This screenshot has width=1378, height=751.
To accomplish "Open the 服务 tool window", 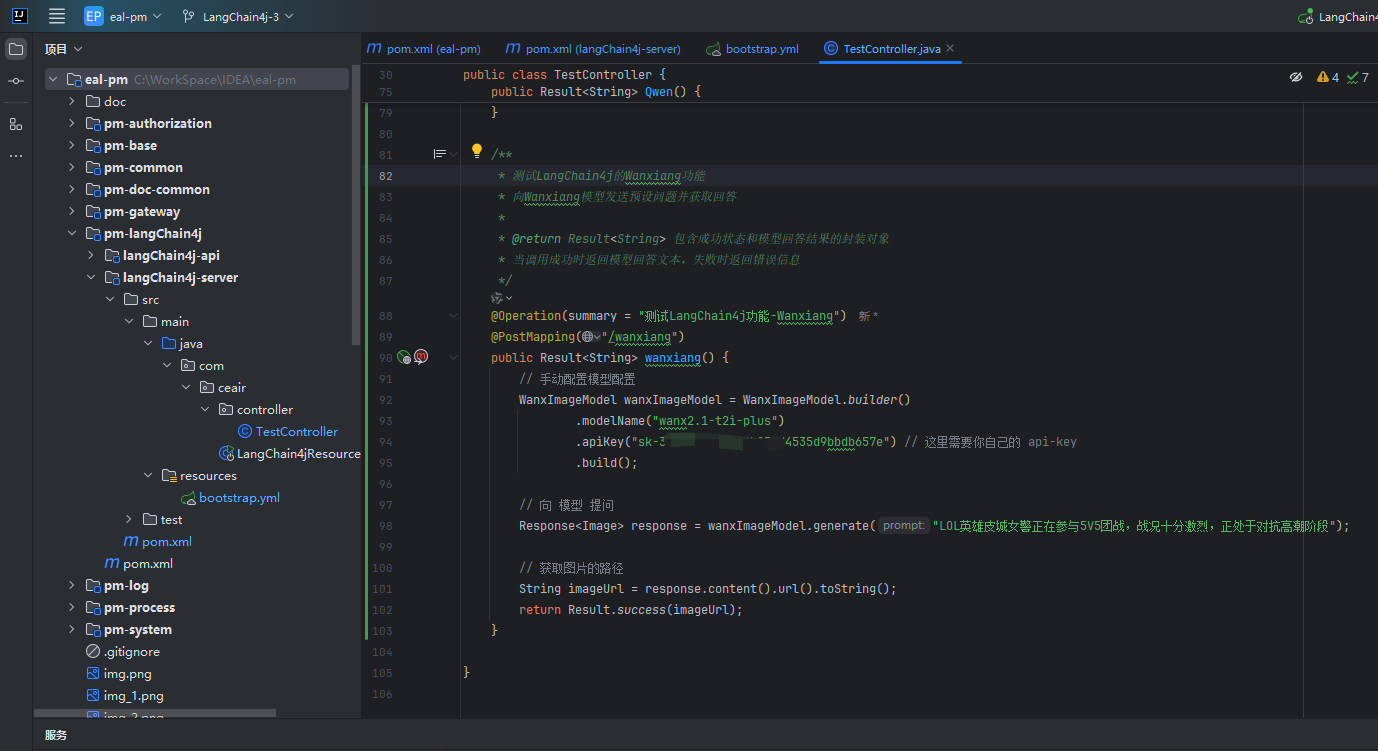I will click(56, 735).
